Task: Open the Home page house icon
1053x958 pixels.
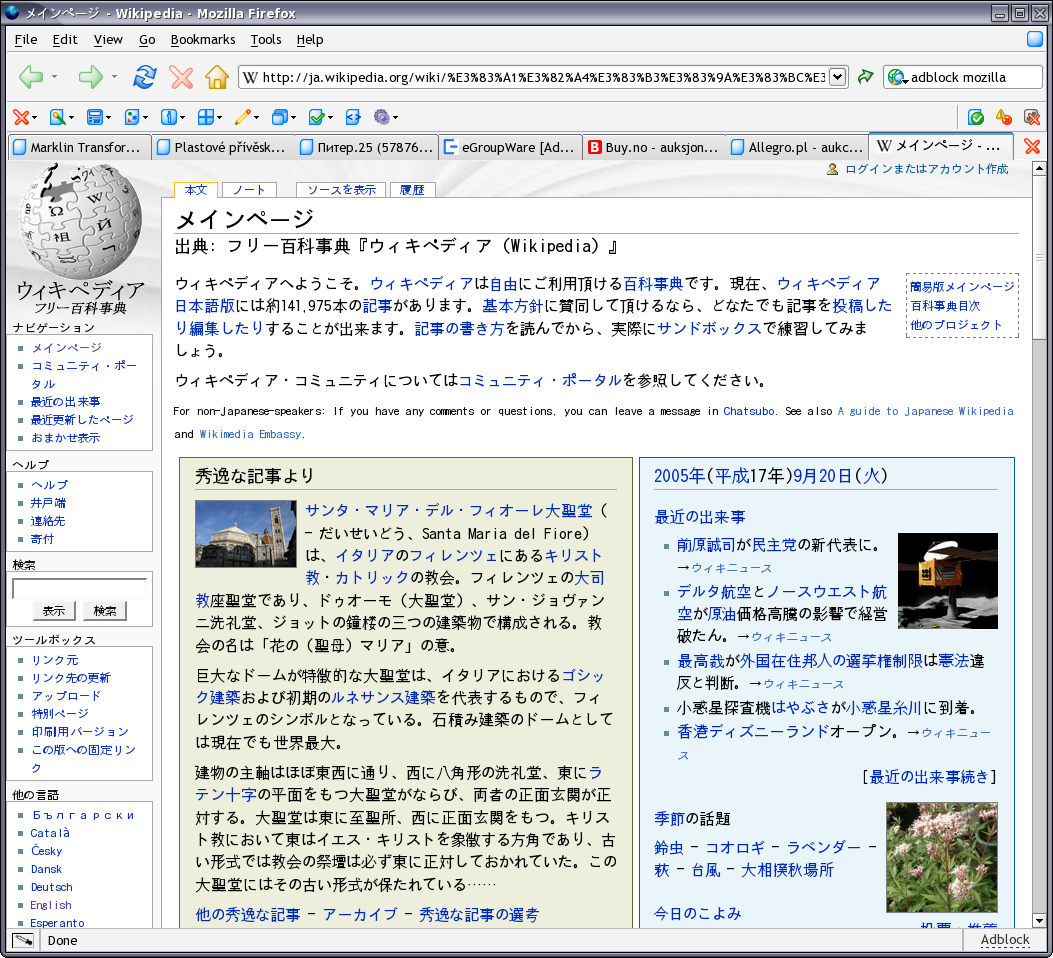Action: (216, 77)
